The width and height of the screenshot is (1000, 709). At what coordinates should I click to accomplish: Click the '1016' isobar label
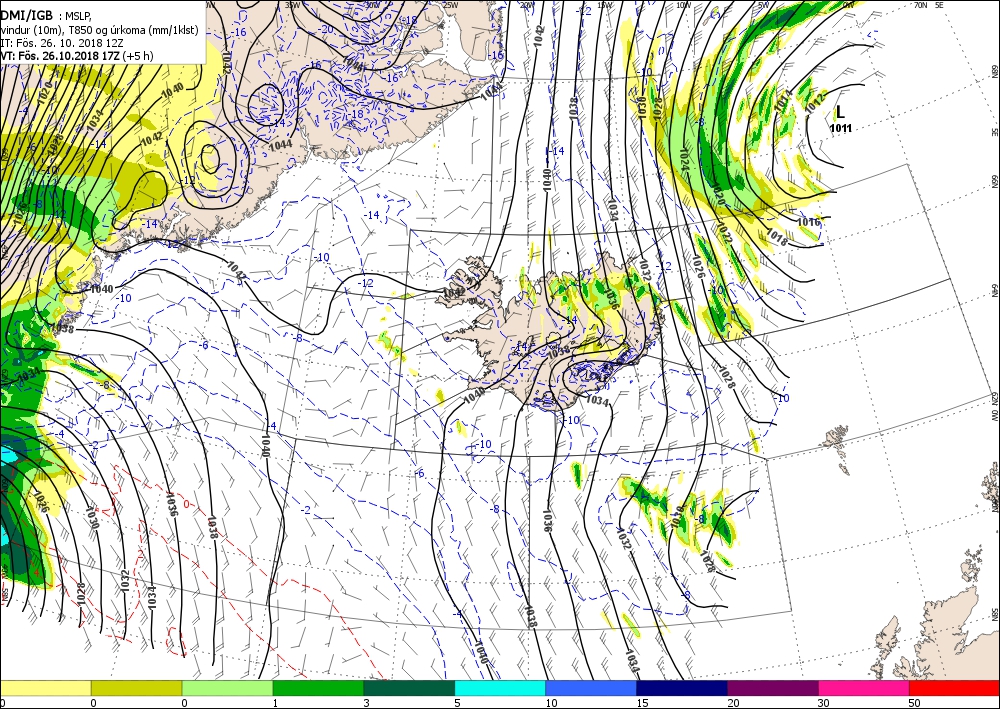pyautogui.click(x=809, y=222)
